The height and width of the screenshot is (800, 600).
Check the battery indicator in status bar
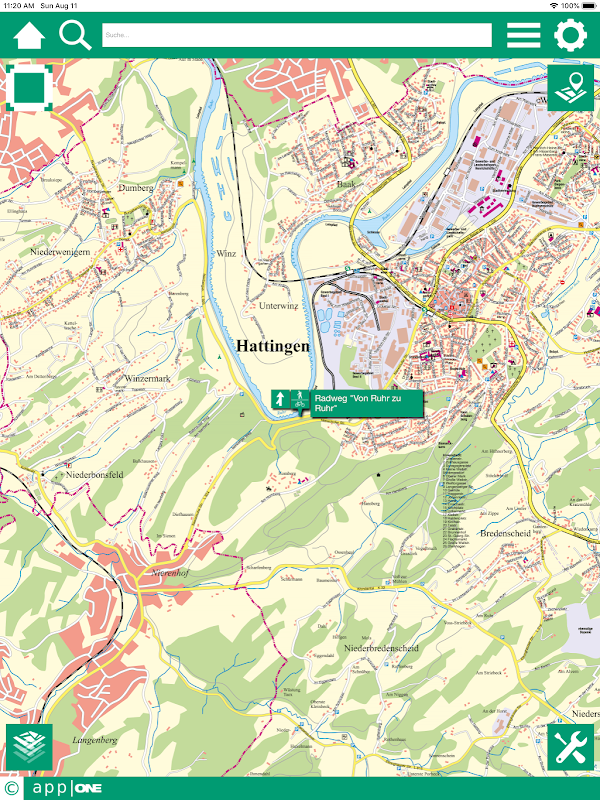(x=589, y=5)
